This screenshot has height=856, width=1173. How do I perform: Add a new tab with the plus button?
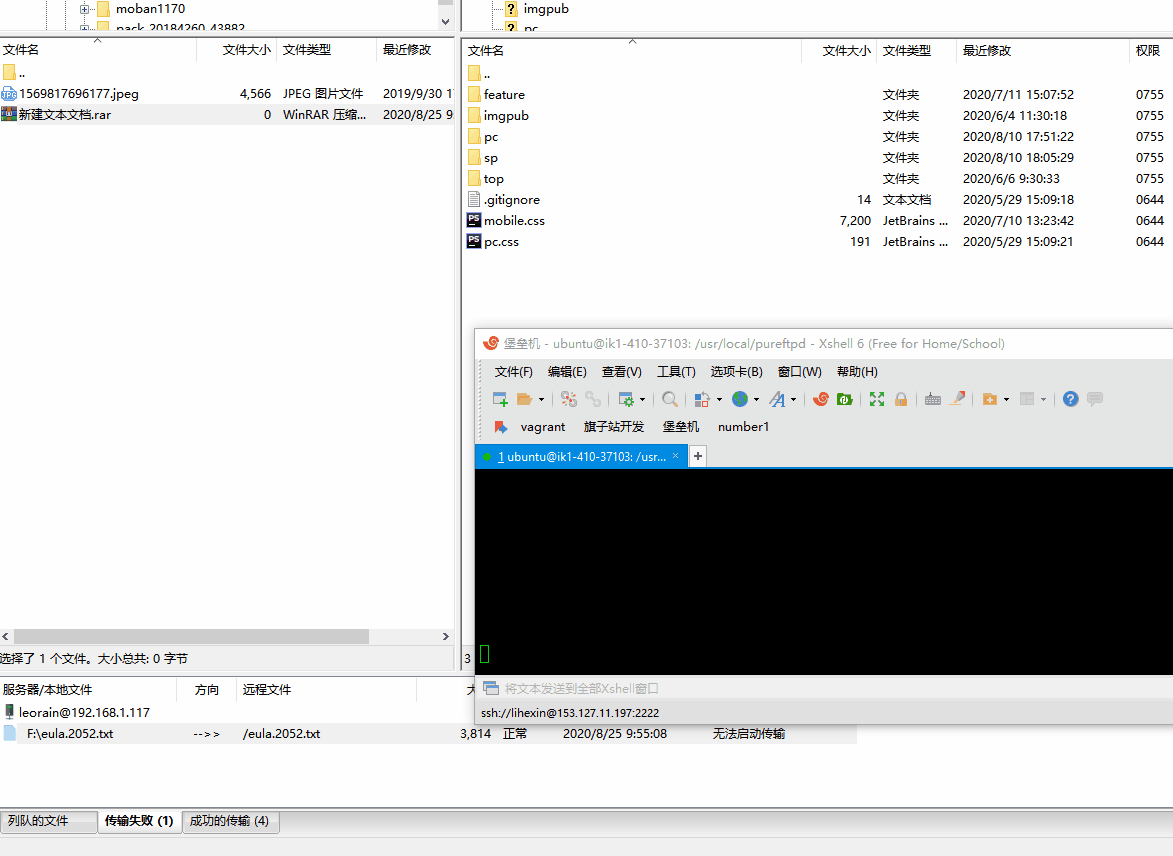click(698, 456)
